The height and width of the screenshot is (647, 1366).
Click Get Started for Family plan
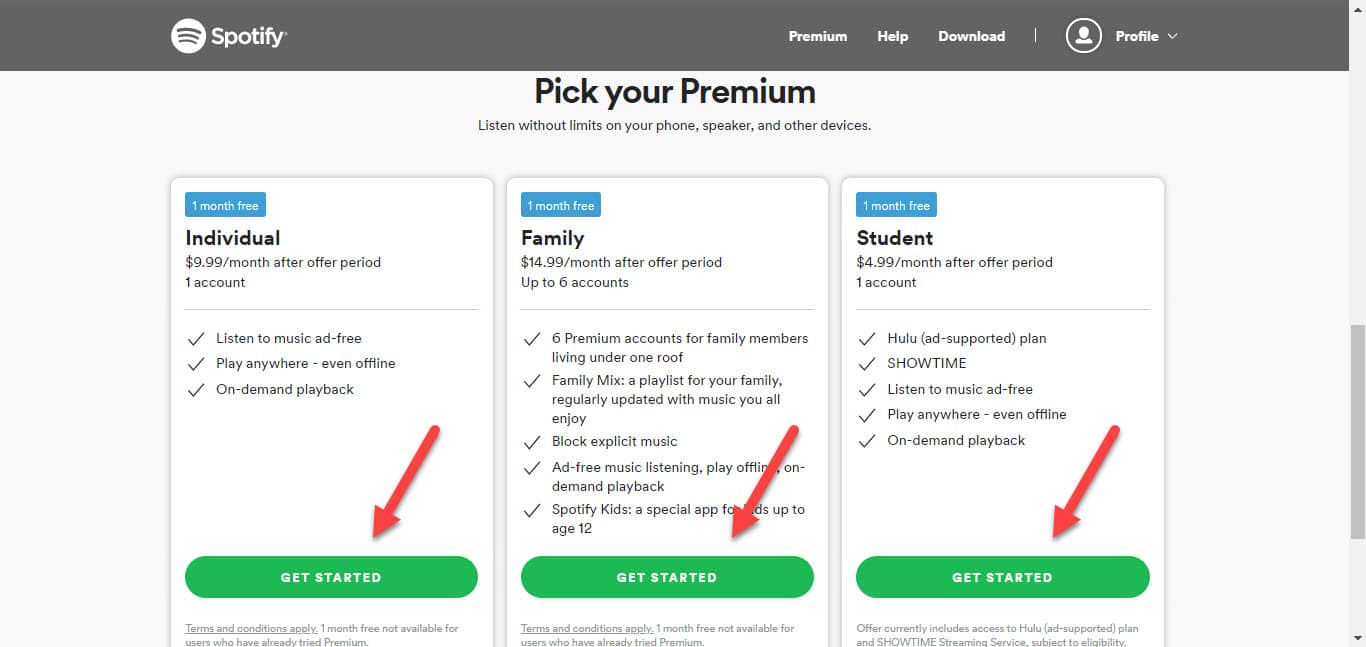click(667, 577)
